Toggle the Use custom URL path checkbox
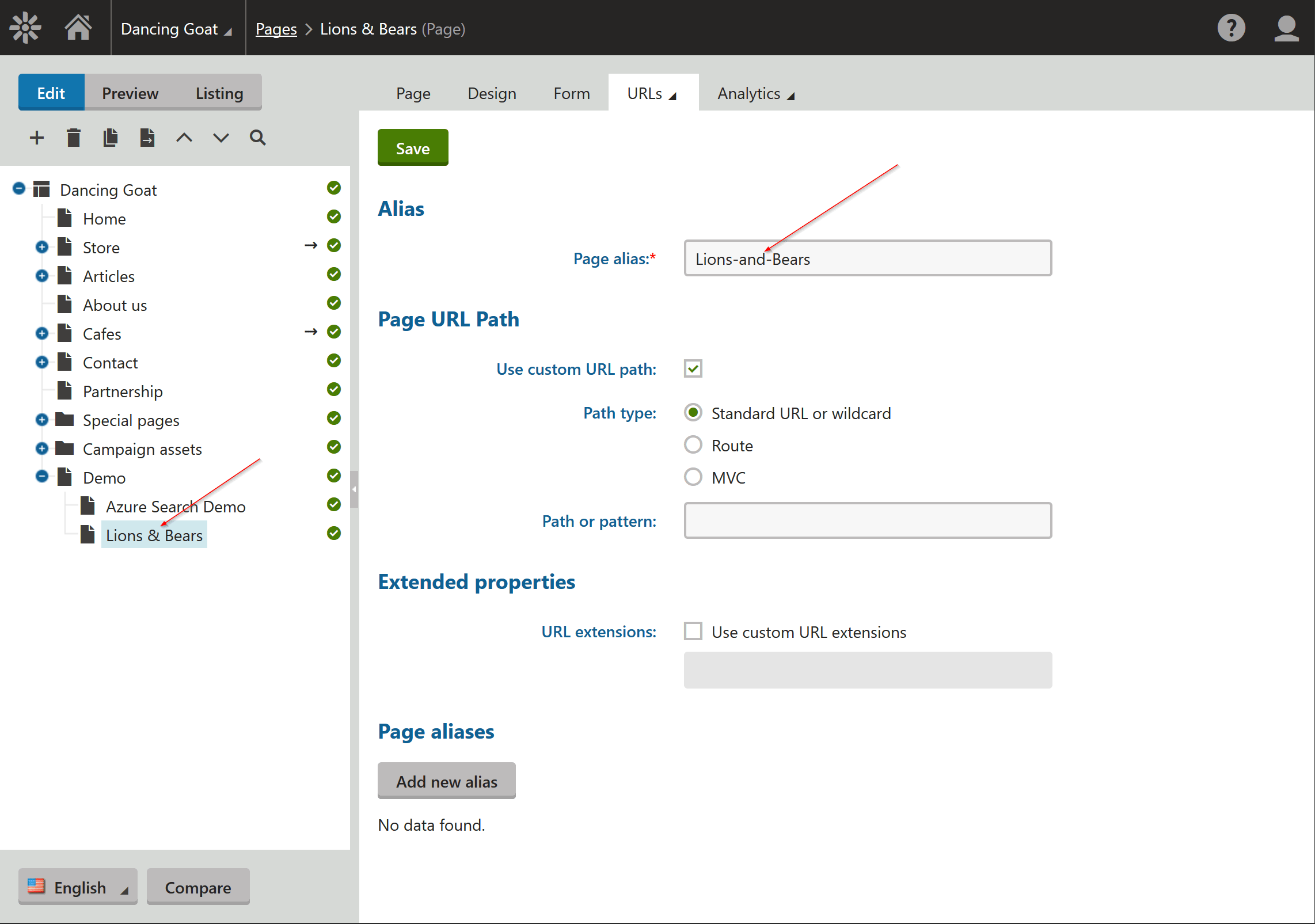 (x=693, y=368)
